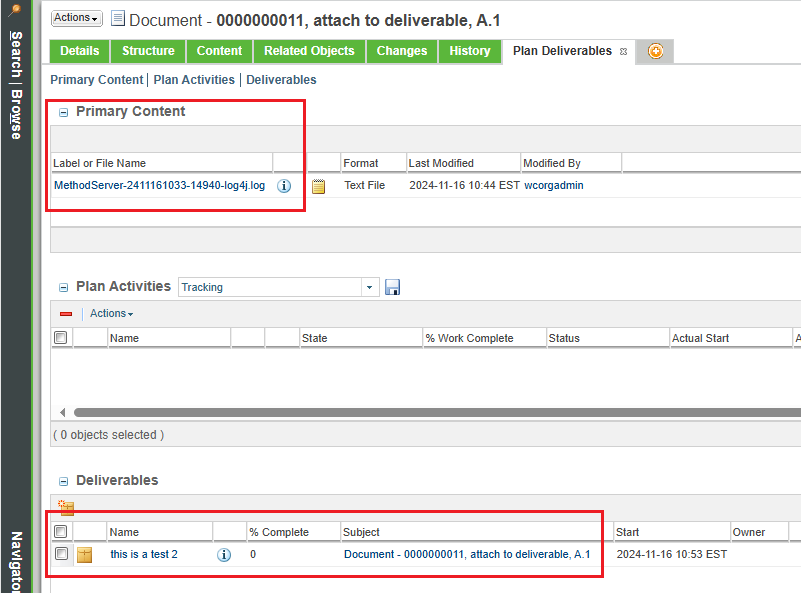The width and height of the screenshot is (801, 593).
Task: Click the create new deliverable icon
Action: [x=65, y=507]
